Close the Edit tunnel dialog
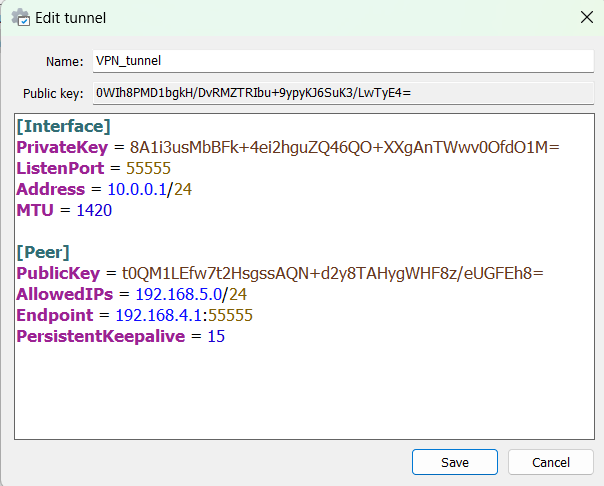The image size is (604, 486). pyautogui.click(x=587, y=17)
